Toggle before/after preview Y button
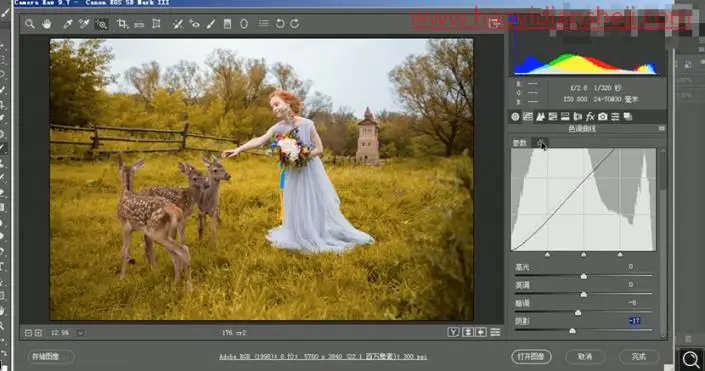Image resolution: width=705 pixels, height=371 pixels. click(x=453, y=332)
